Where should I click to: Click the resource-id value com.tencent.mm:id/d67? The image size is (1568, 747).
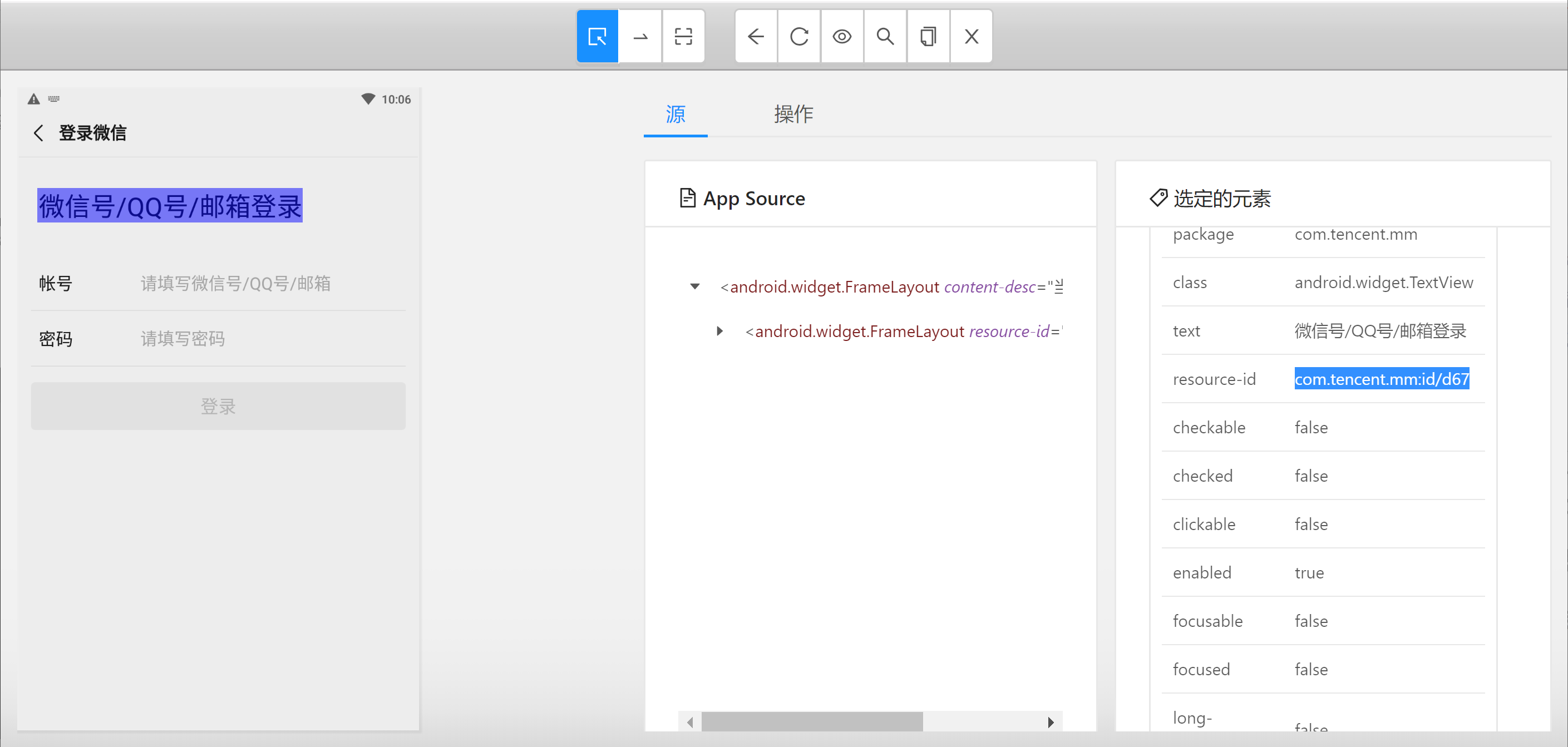(x=1382, y=379)
